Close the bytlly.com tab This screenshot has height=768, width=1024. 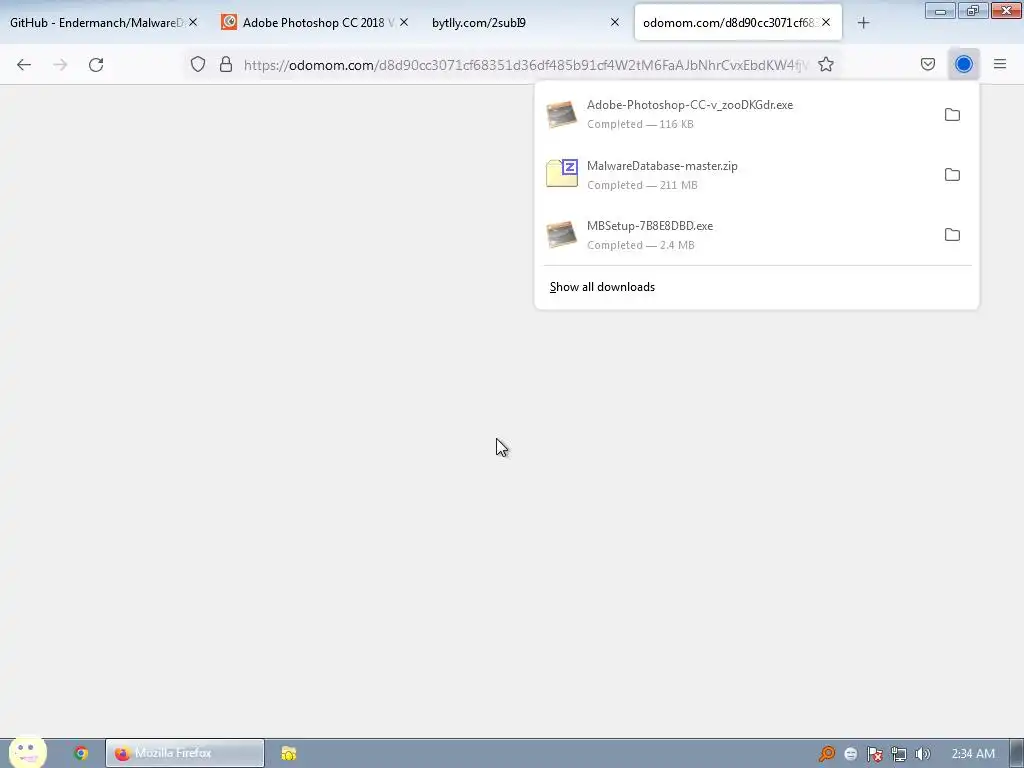pyautogui.click(x=615, y=22)
